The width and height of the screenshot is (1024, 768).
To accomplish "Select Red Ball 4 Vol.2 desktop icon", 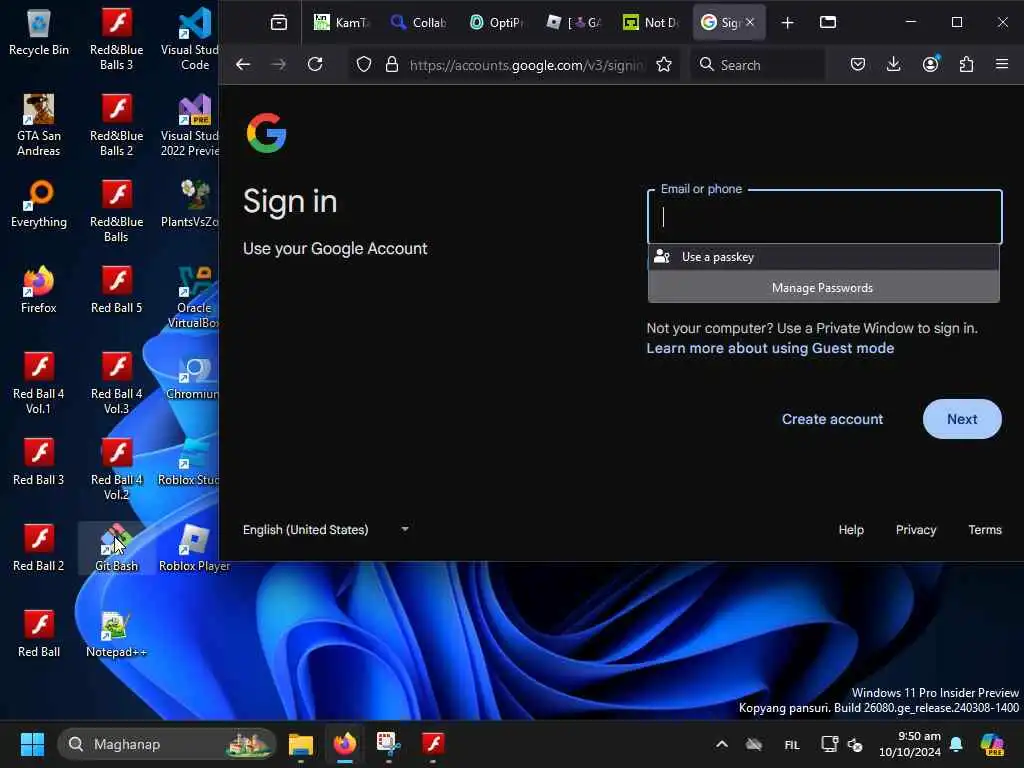I will pos(116,470).
